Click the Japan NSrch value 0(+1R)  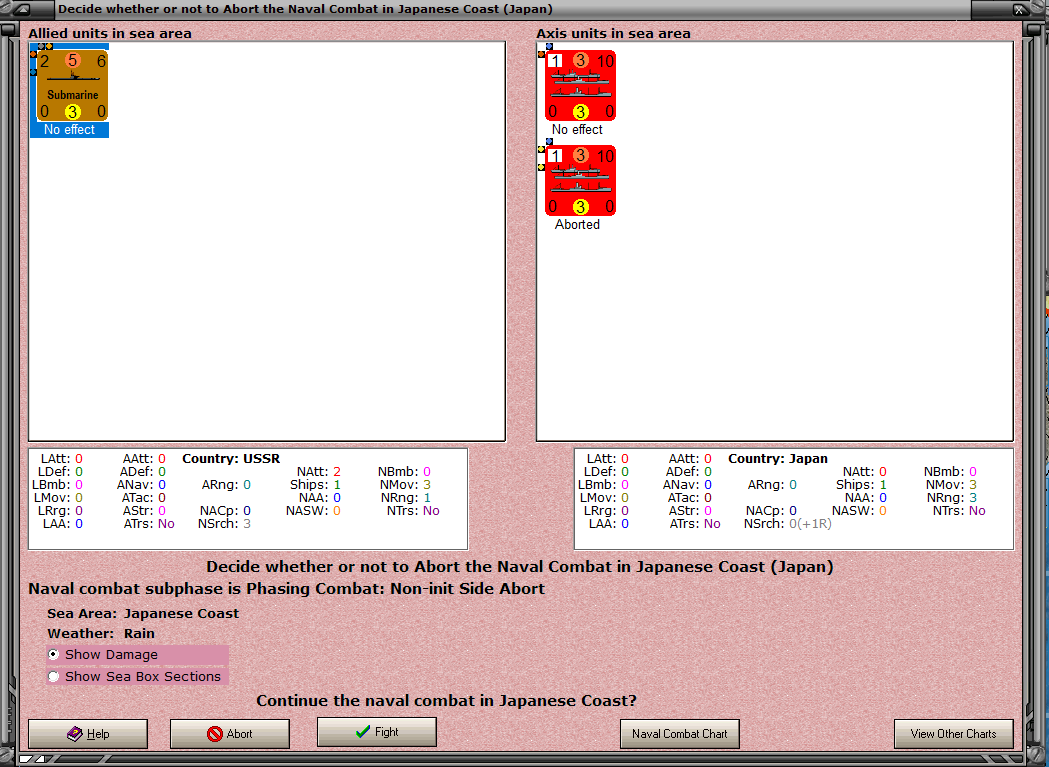[x=810, y=523]
